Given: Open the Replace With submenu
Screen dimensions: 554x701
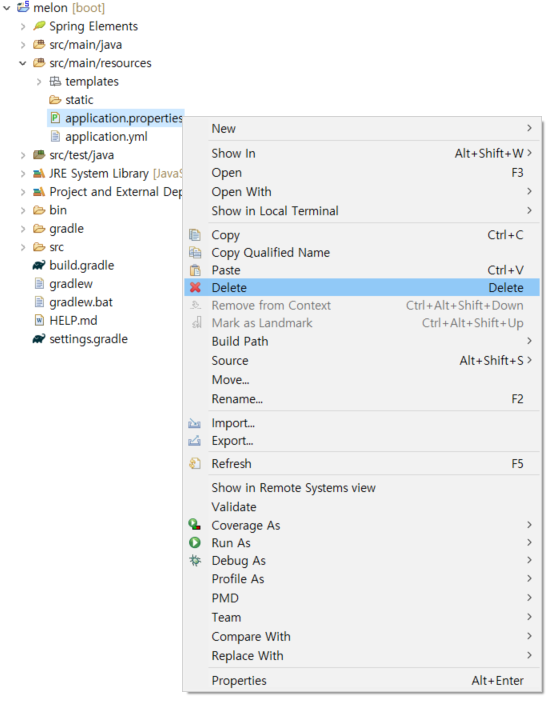Looking at the screenshot, I should point(362,655).
